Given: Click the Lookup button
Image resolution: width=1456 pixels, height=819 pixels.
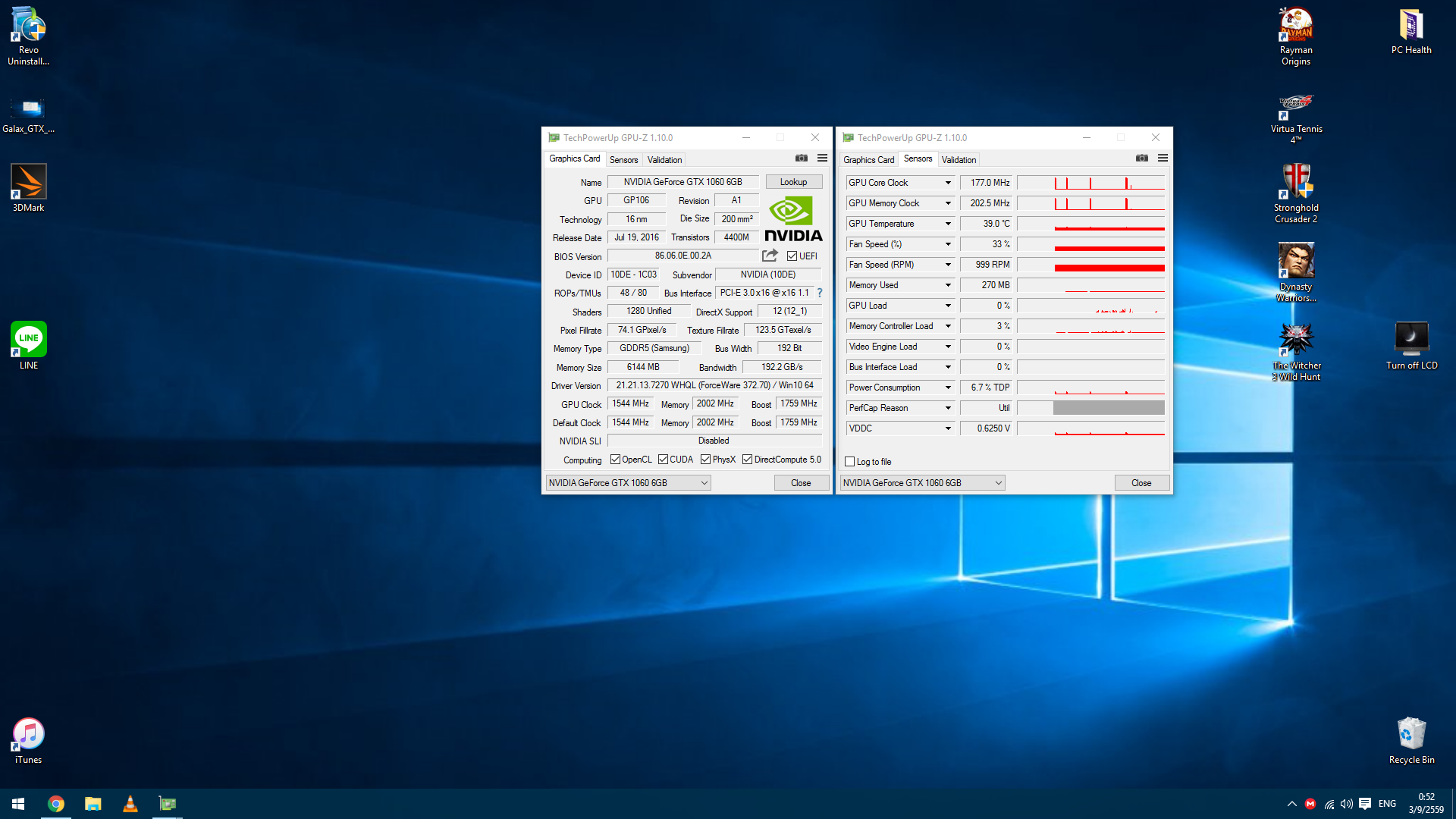Looking at the screenshot, I should [x=793, y=182].
